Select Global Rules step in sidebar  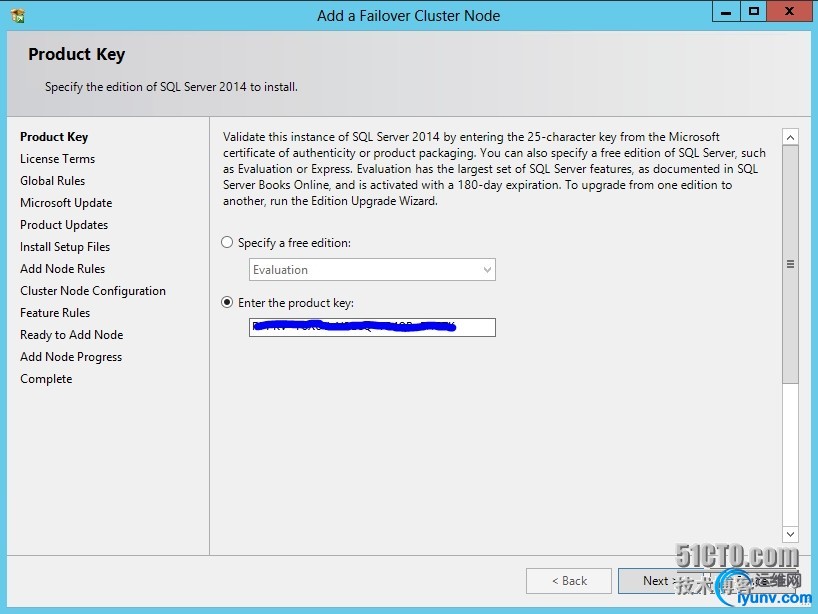pyautogui.click(x=53, y=180)
